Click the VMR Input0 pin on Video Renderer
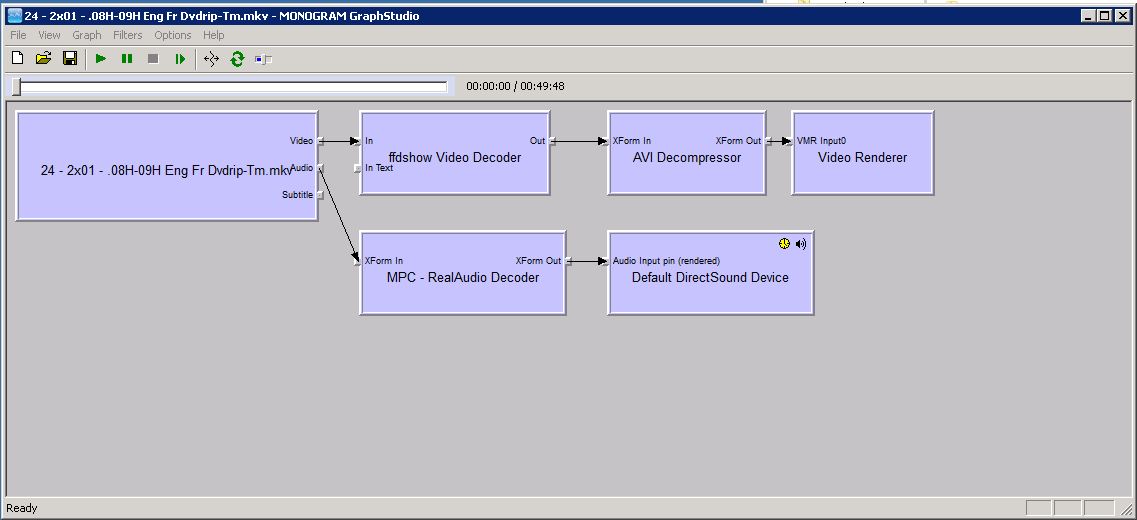 [x=789, y=141]
